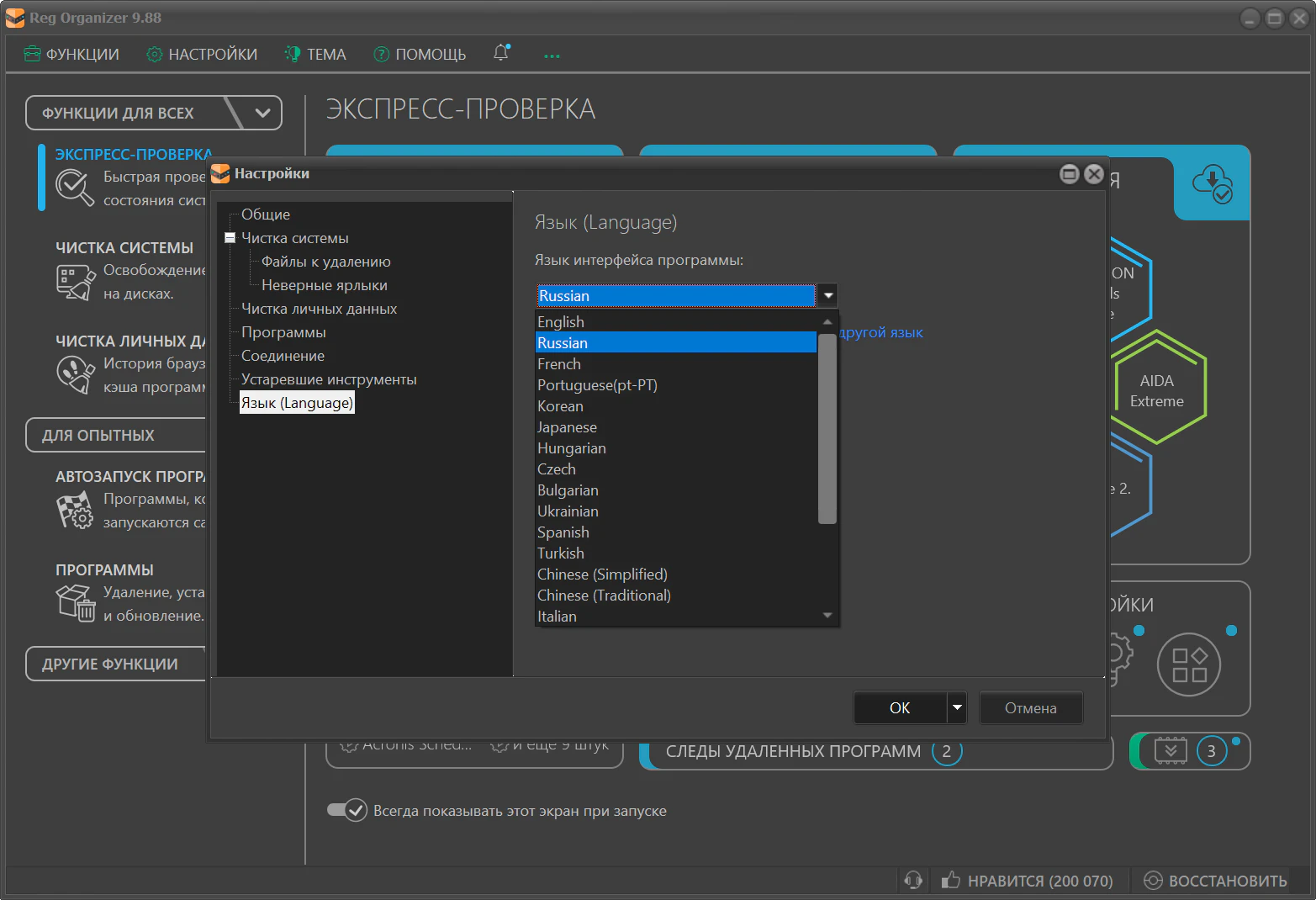
Task: Click the Startup Programs flag icon
Action: click(x=75, y=511)
